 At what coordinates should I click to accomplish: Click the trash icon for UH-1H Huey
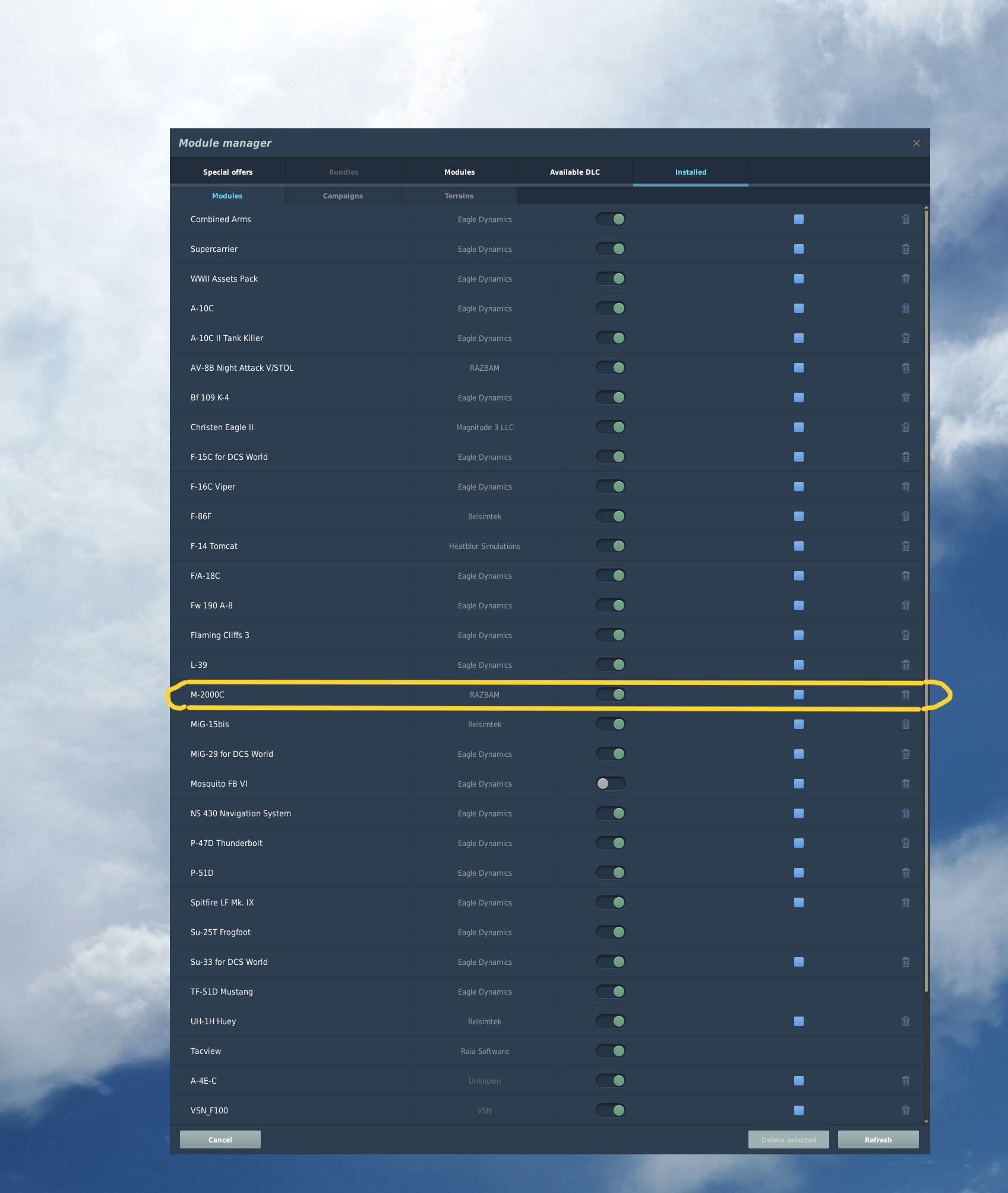point(905,1021)
